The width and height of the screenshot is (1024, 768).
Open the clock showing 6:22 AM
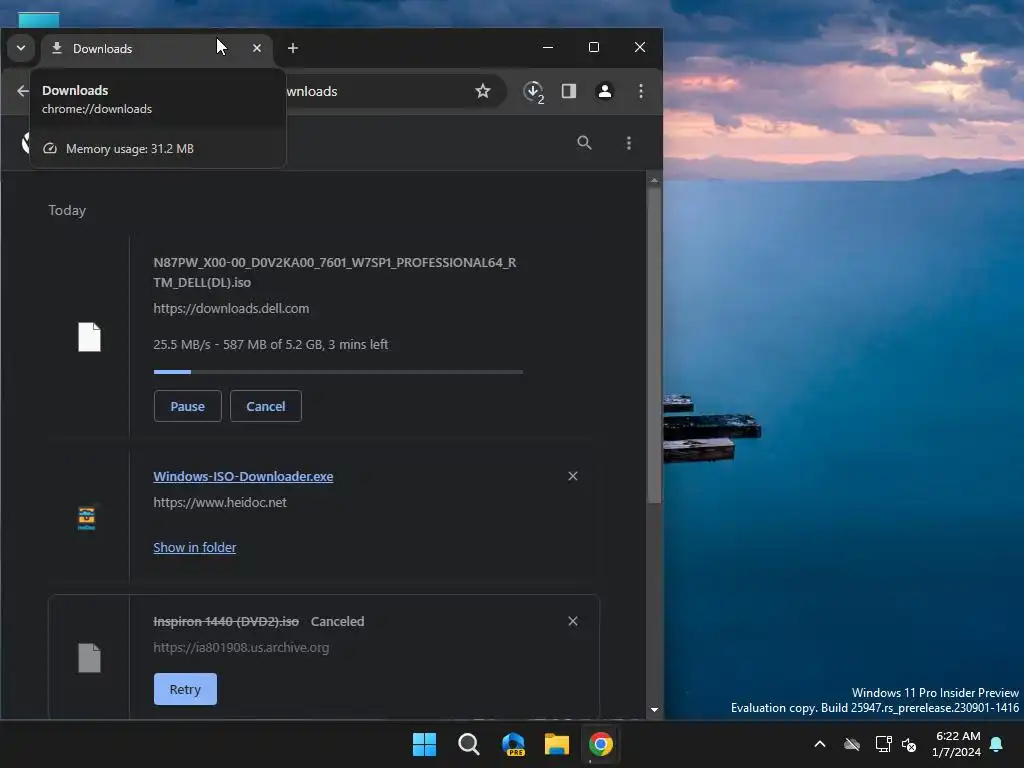[x=957, y=744]
